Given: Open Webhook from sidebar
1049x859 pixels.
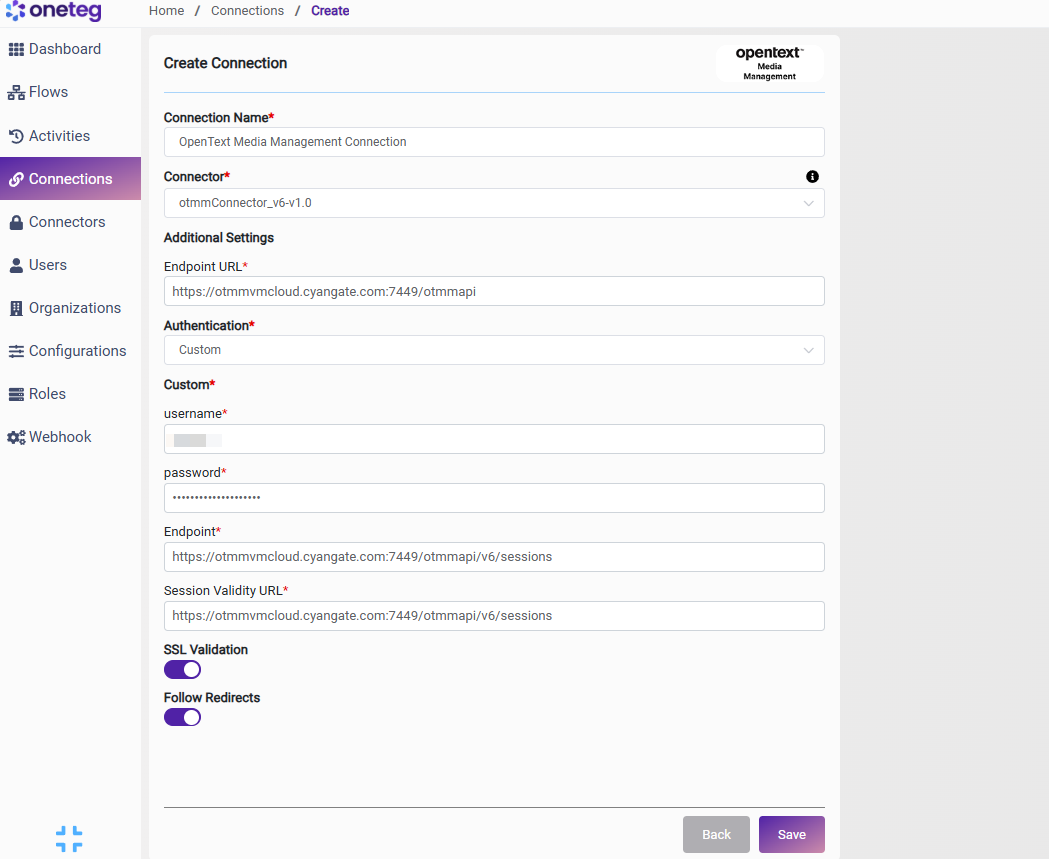Looking at the screenshot, I should point(70,438).
